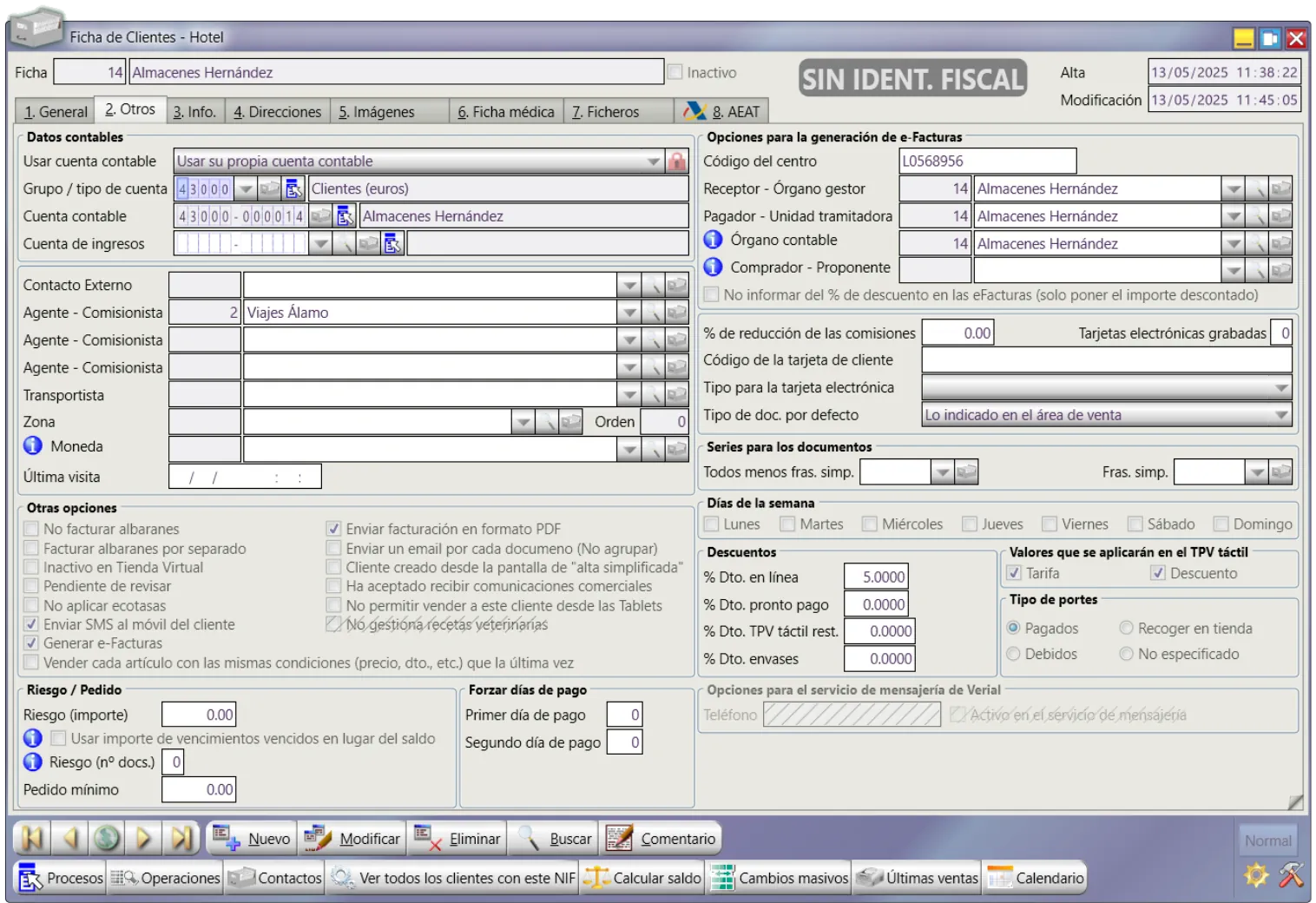Click info icon beside Órgano contable
This screenshot has width=1316, height=903.
713,241
